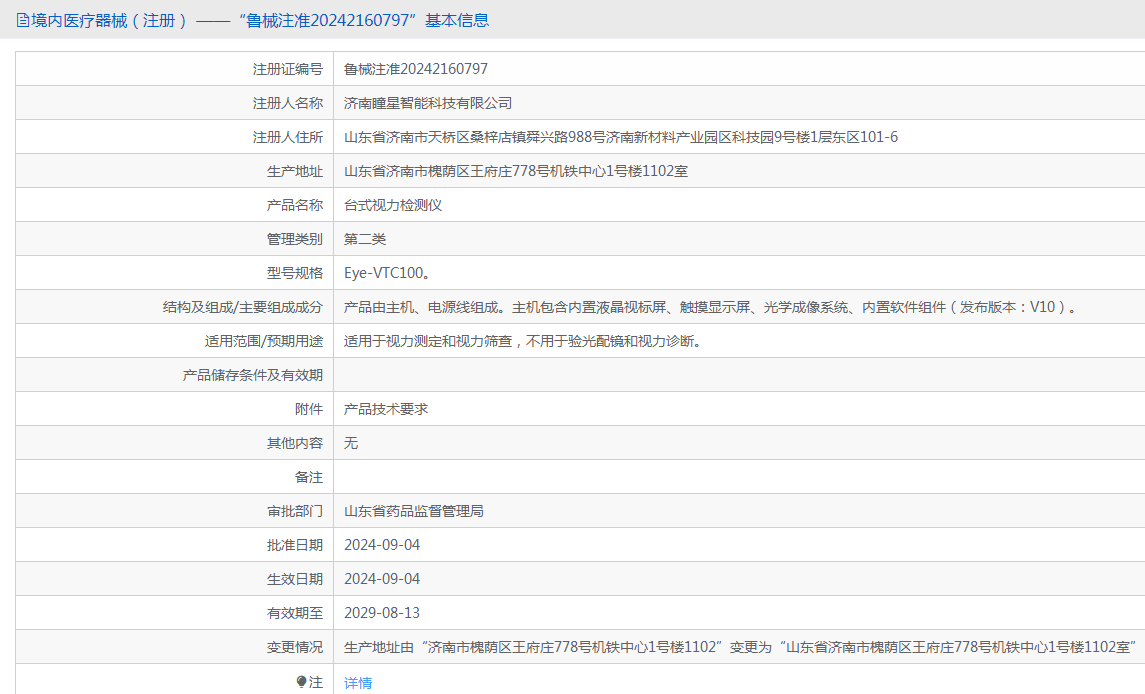This screenshot has width=1145, height=694.
Task: Click attachment value 产品技术要求
Action: (386, 409)
